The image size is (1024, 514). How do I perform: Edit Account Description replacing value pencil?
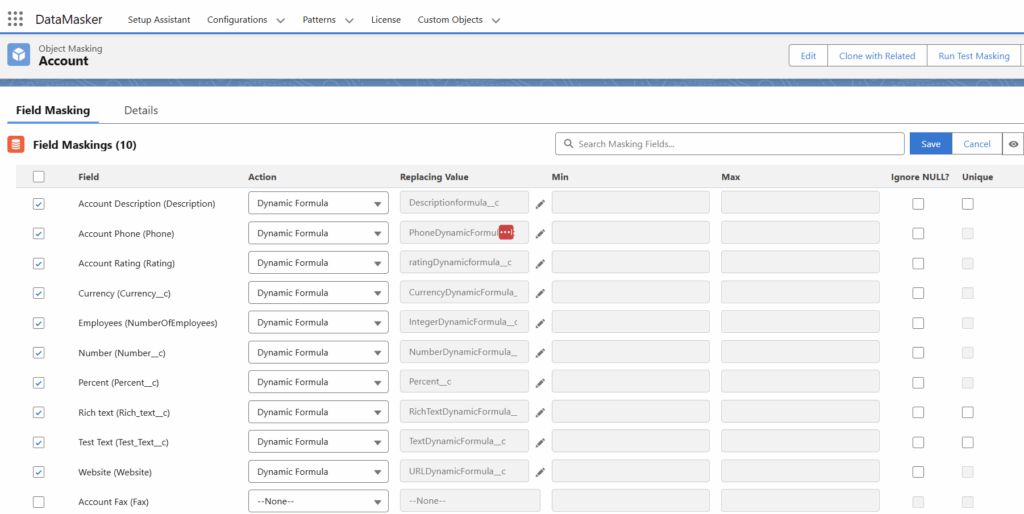point(540,204)
